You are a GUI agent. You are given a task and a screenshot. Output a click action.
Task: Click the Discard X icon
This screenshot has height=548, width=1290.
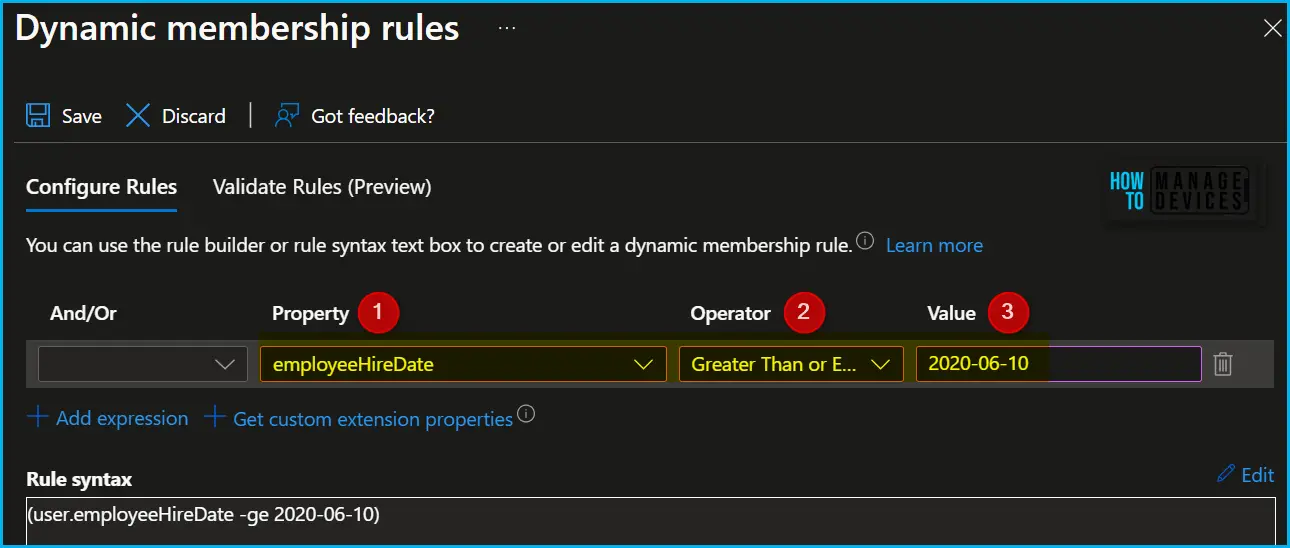pos(138,115)
